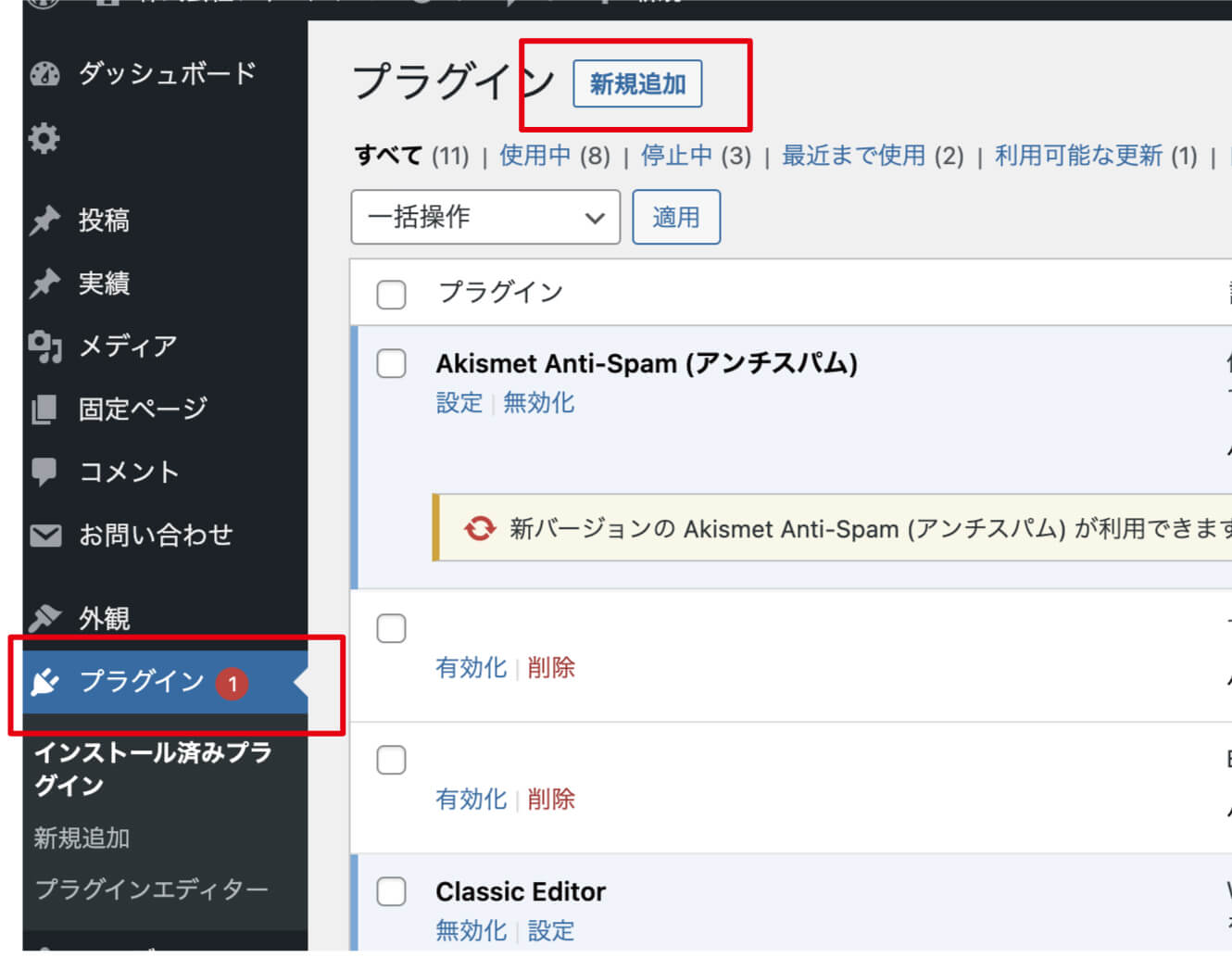Image resolution: width=1232 pixels, height=958 pixels.
Task: Click the envelope icon beside お問い合わせ
Action: [44, 536]
